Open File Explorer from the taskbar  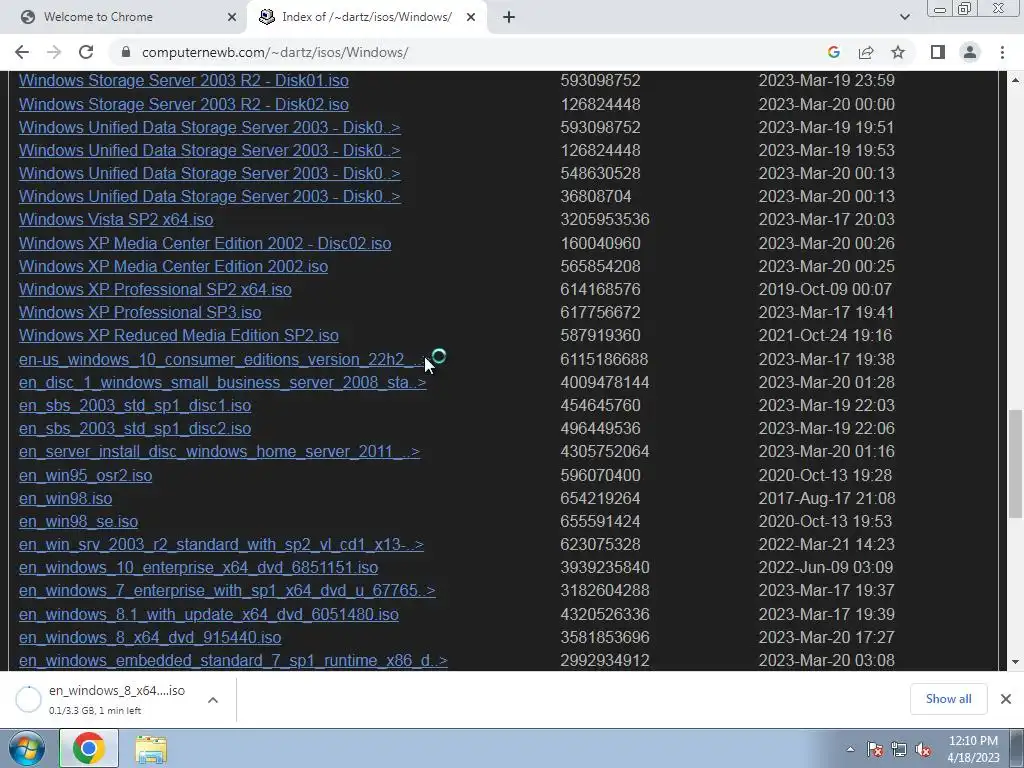point(151,750)
